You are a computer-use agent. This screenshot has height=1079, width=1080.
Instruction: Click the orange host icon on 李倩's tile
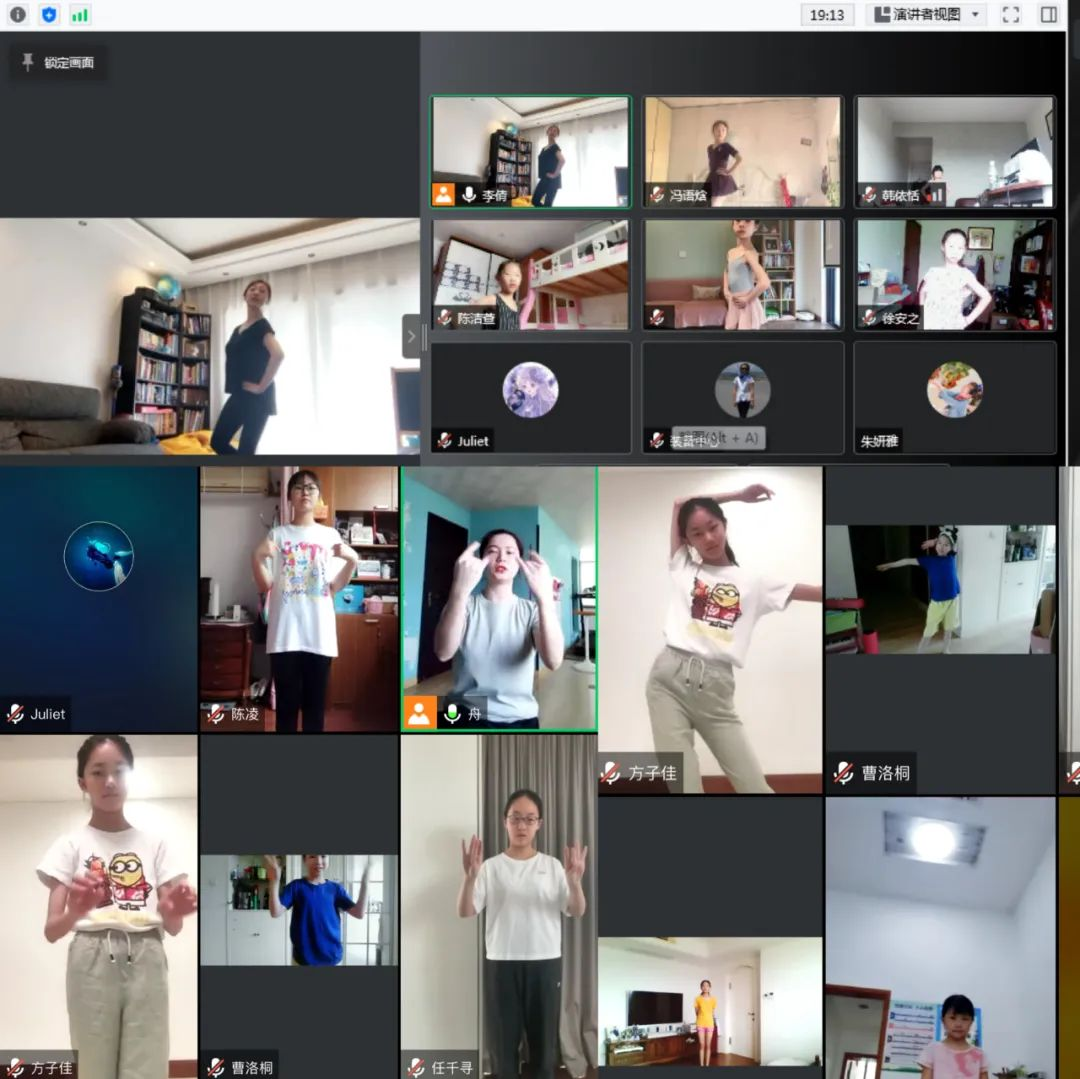pyautogui.click(x=443, y=195)
